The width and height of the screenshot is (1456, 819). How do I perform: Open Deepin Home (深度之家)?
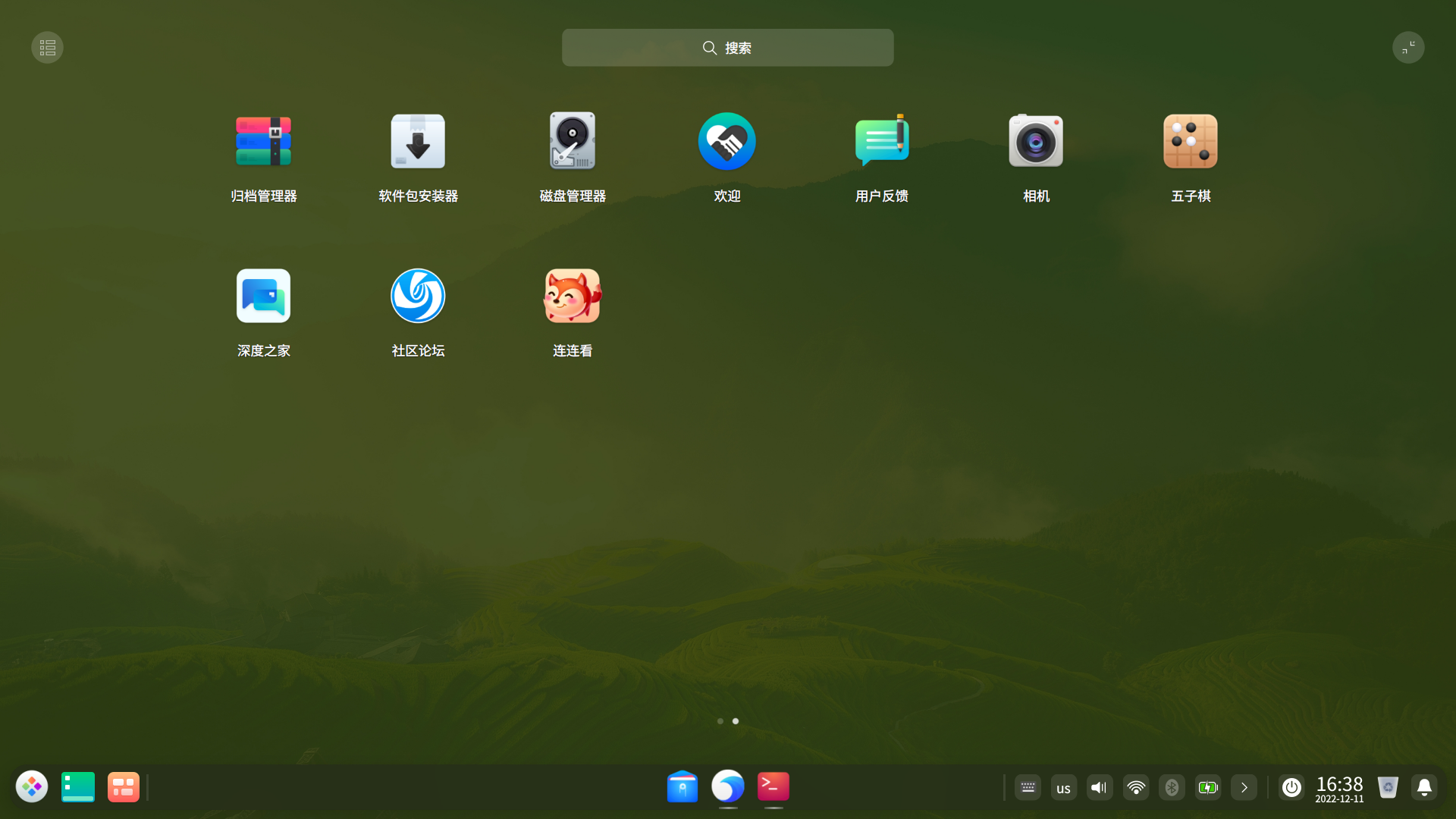tap(263, 297)
